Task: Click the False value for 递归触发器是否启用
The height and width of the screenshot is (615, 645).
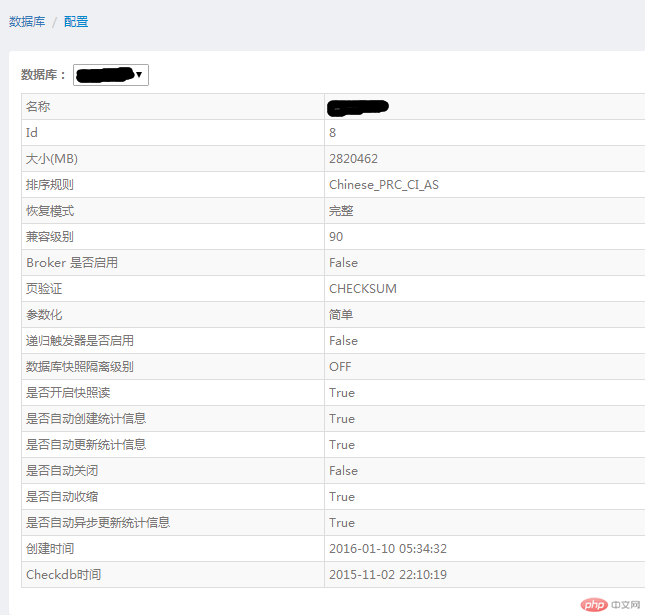Action: tap(343, 341)
